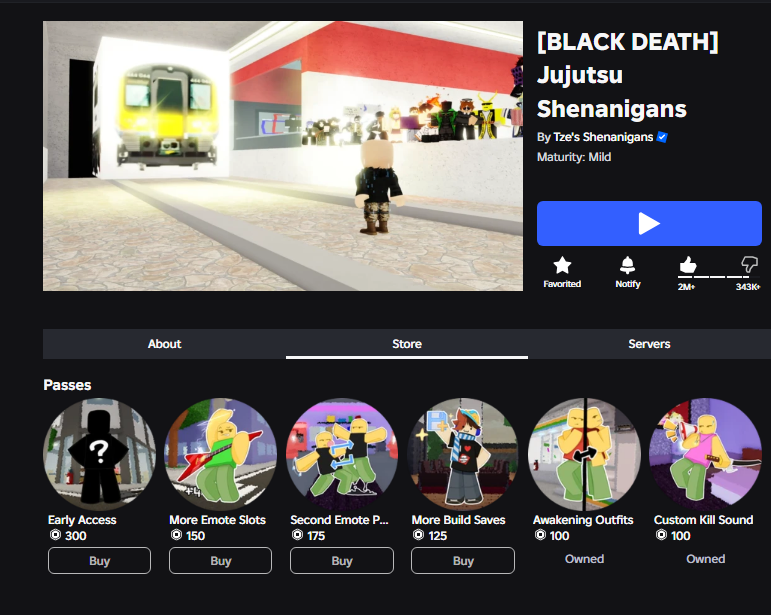Click the Maturity: Mild label

point(574,157)
